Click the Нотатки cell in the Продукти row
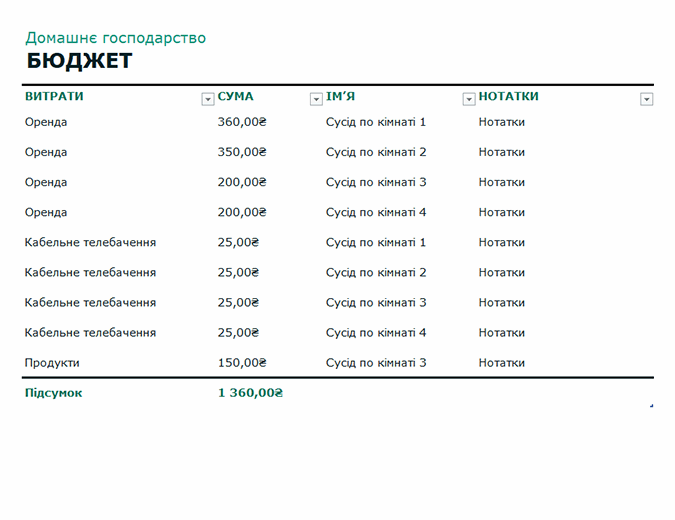 (x=502, y=363)
